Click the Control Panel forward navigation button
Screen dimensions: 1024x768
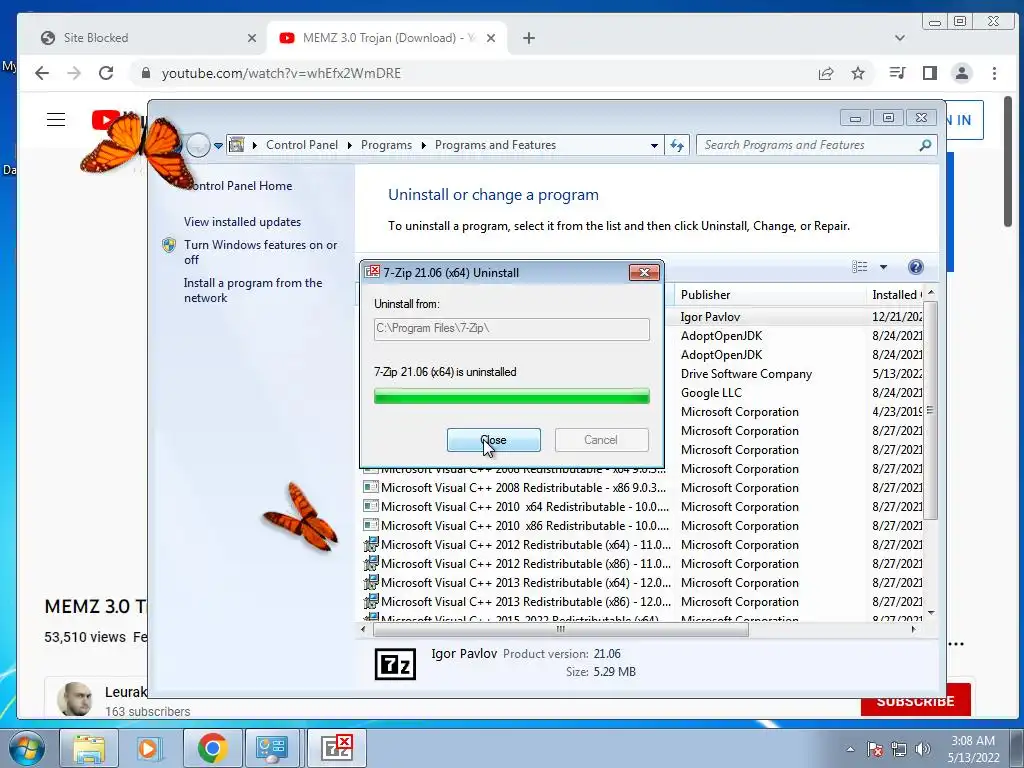pyautogui.click(x=198, y=145)
